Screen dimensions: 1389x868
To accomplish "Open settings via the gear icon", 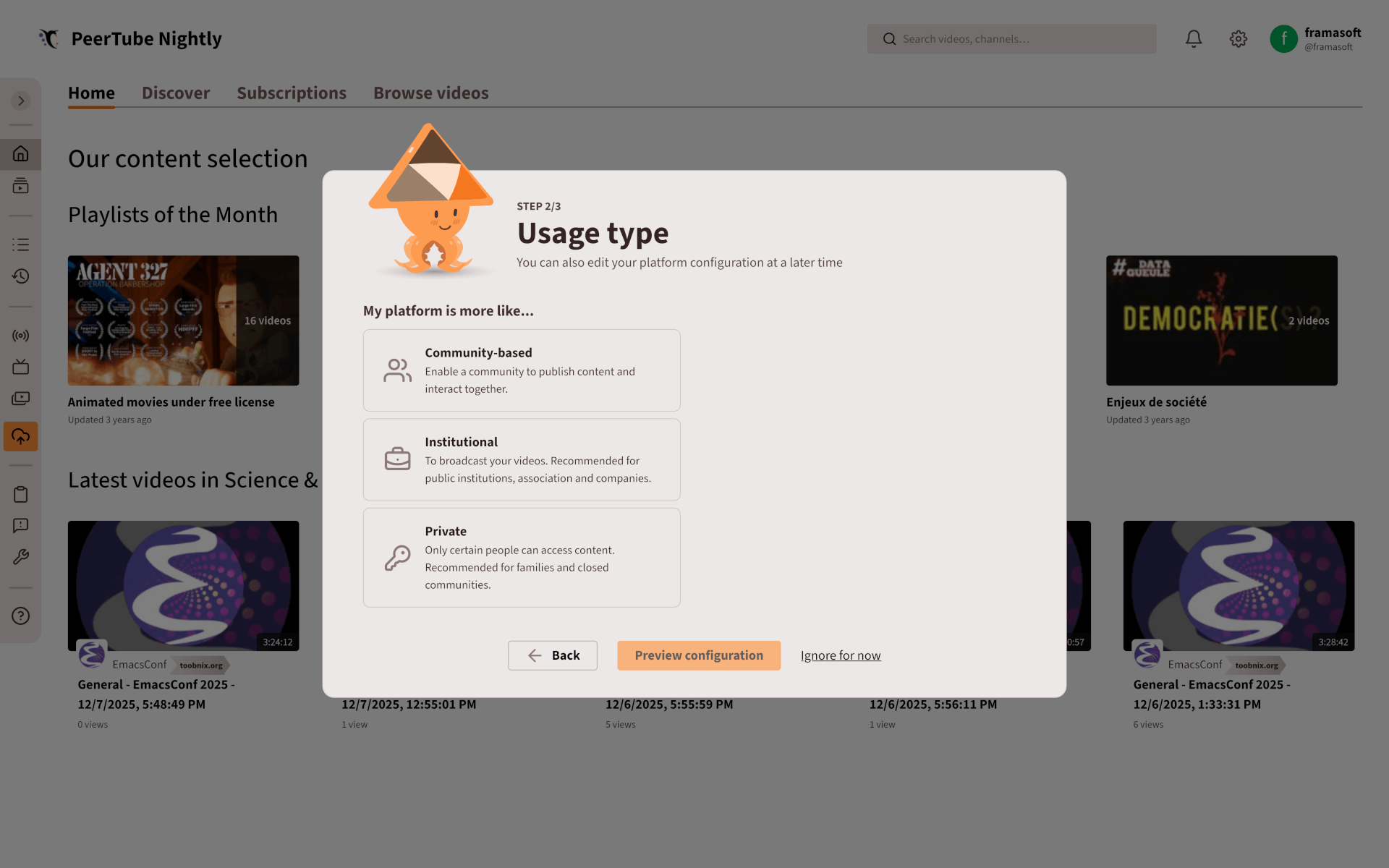I will coord(1238,38).
